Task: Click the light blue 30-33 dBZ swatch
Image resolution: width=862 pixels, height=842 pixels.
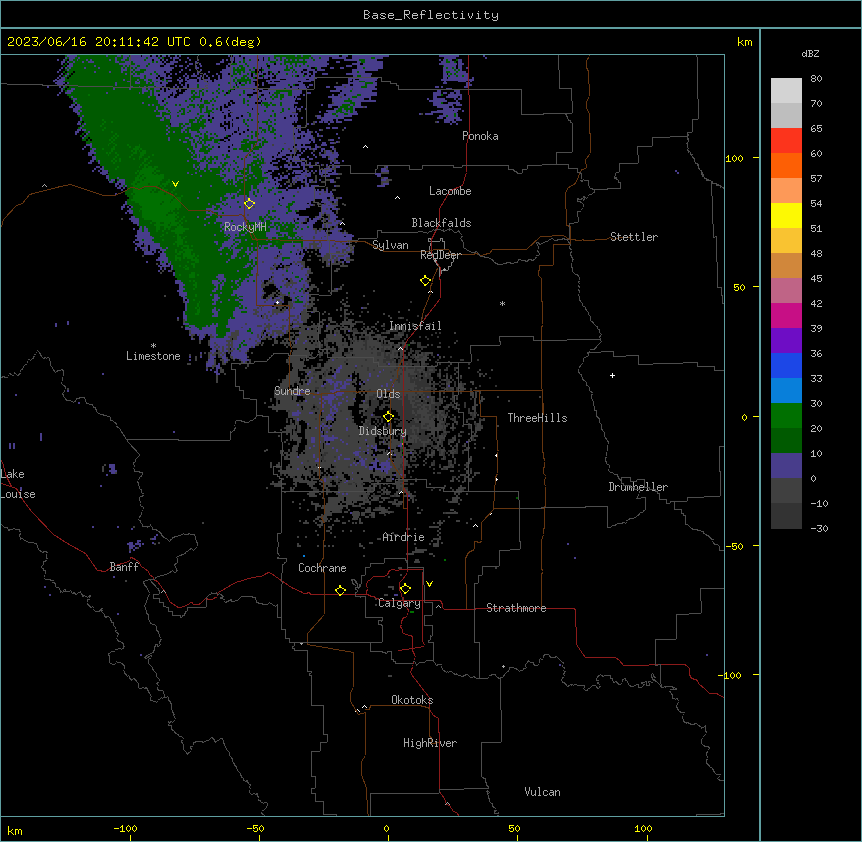Action: click(786, 390)
